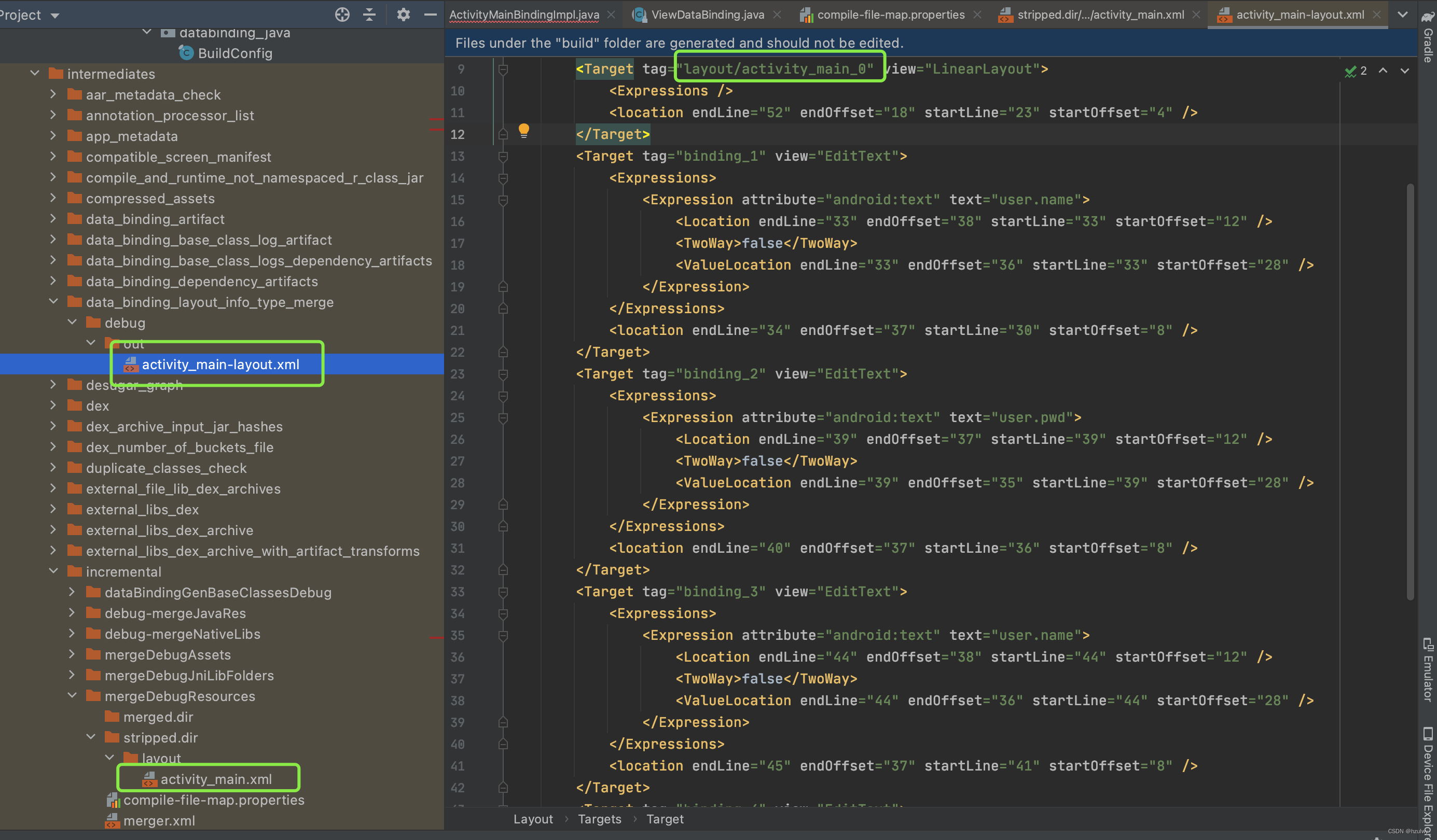1437x840 pixels.
Task: Click the binding_3 tag value
Action: [721, 592]
